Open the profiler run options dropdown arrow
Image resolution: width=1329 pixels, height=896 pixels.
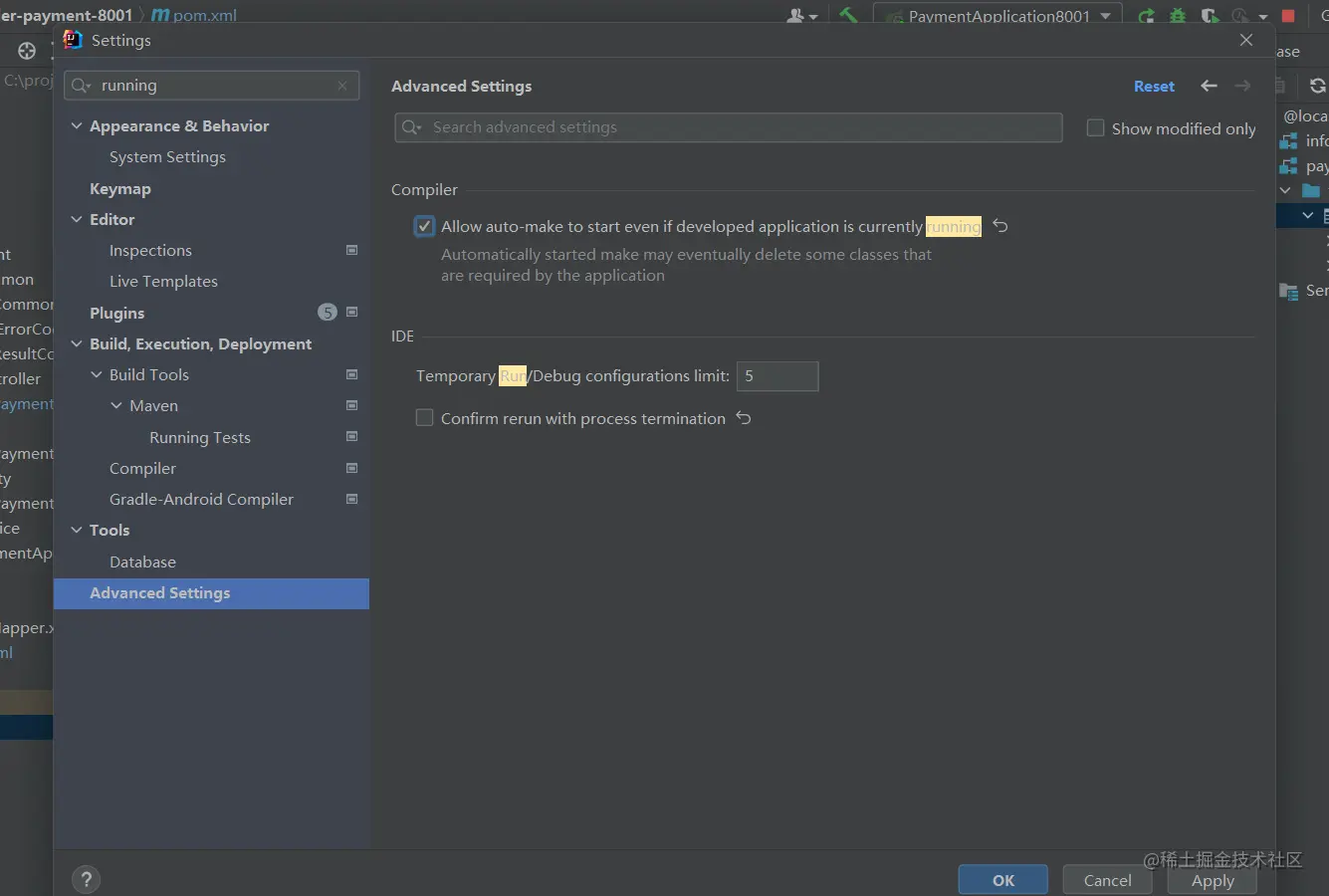[1263, 17]
